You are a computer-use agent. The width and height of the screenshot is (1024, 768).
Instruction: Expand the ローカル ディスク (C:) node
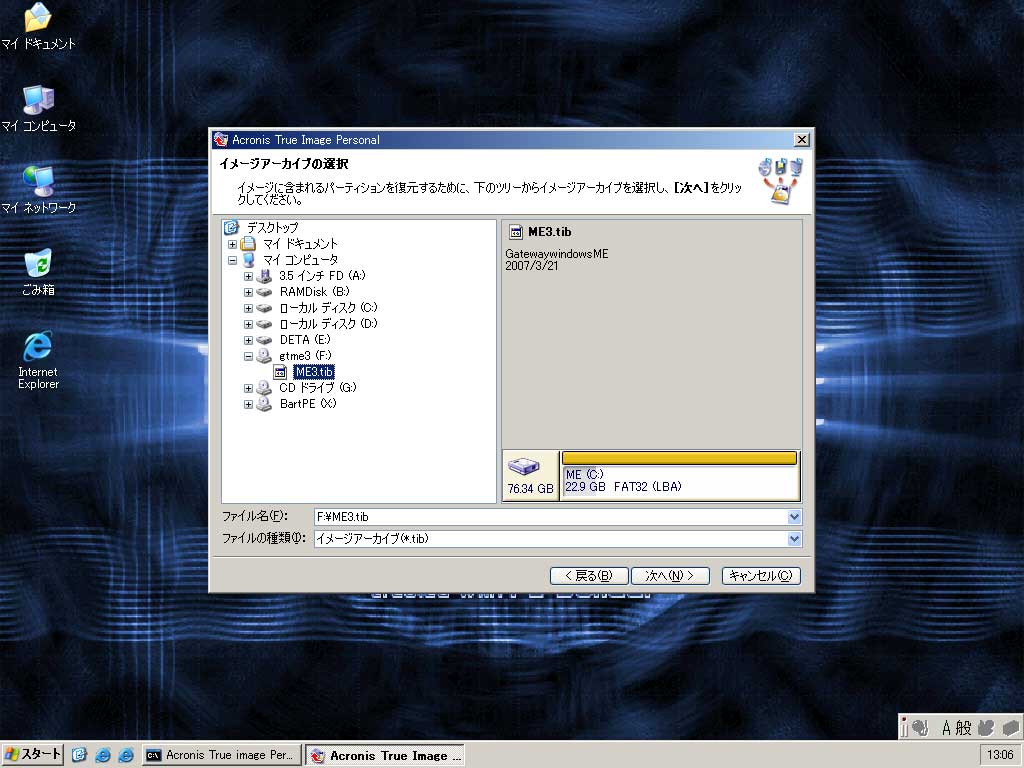click(248, 308)
